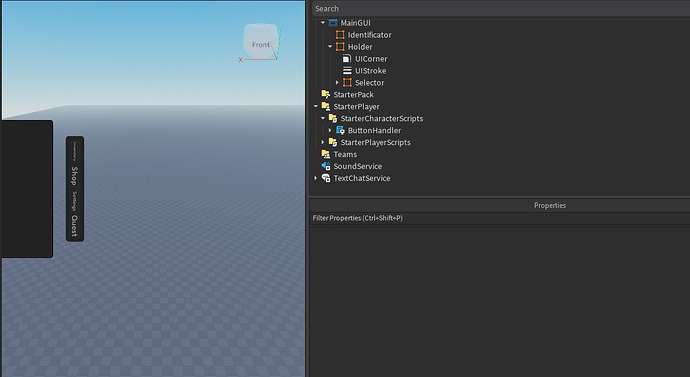The height and width of the screenshot is (377, 690).
Task: Click the TextChatService icon
Action: (326, 178)
